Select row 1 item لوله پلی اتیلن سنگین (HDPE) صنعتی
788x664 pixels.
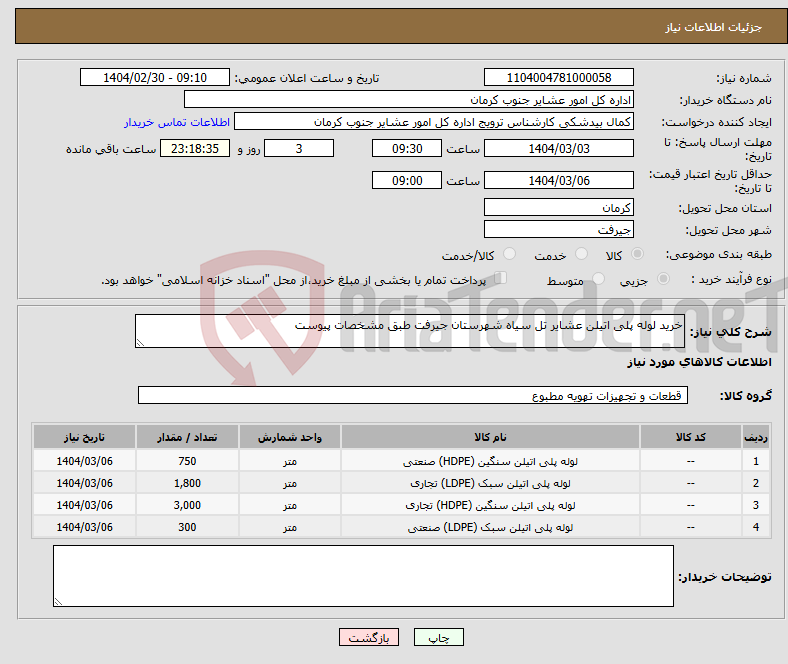click(490, 461)
